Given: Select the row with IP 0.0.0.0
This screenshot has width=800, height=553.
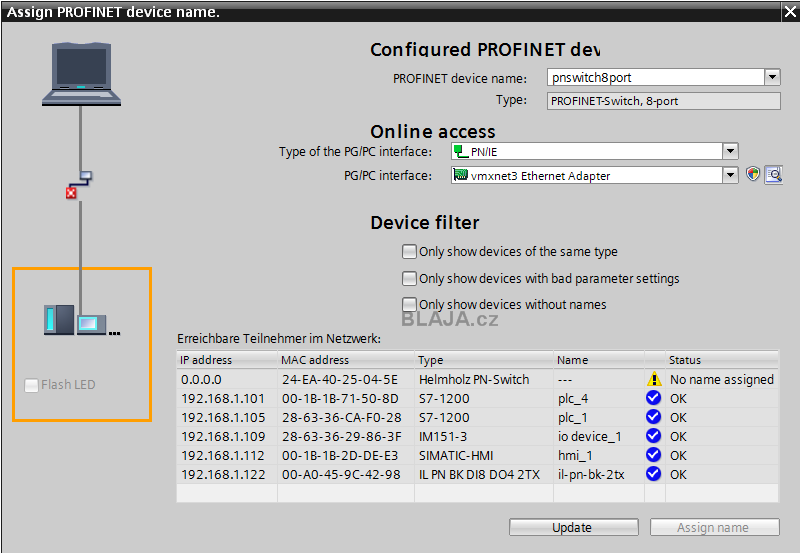Looking at the screenshot, I should 478,380.
